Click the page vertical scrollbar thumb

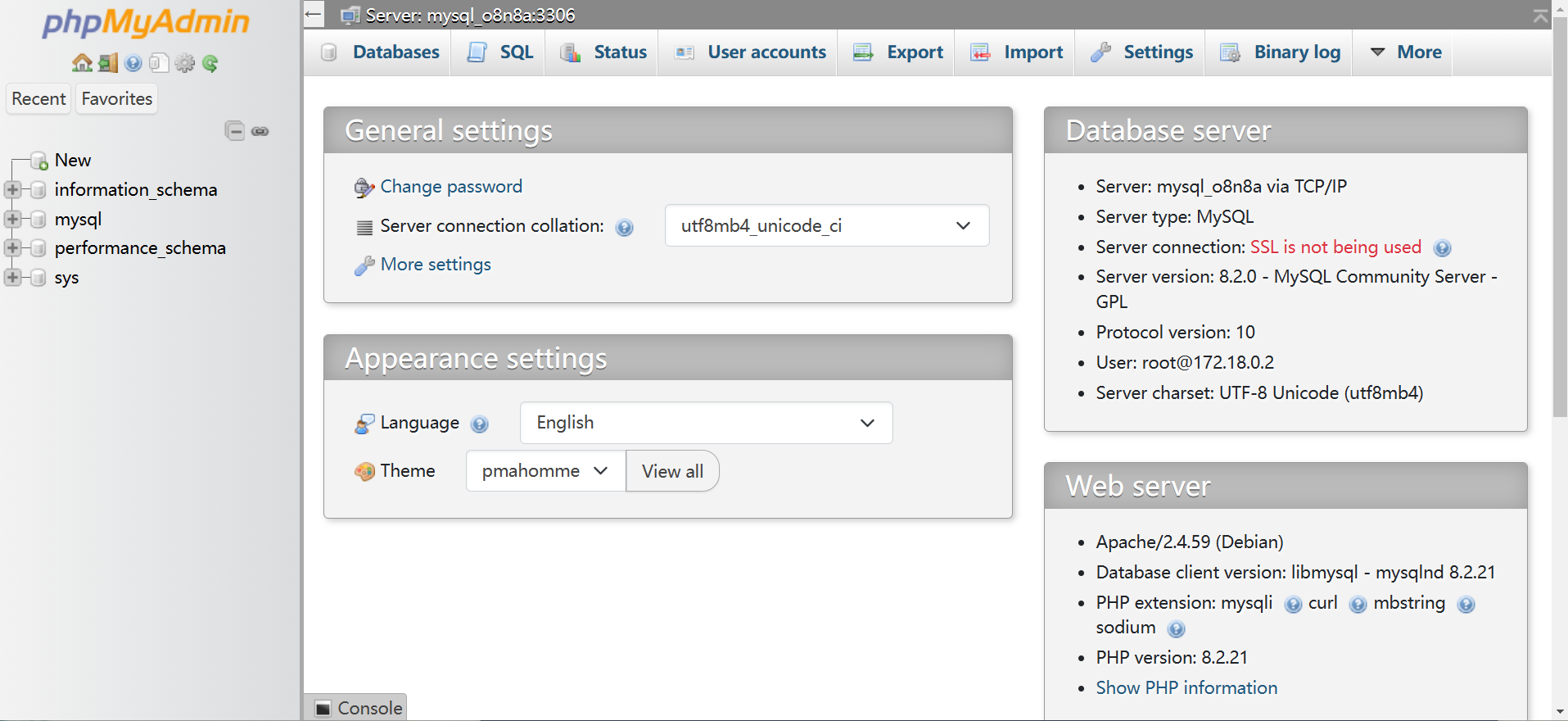click(1560, 217)
